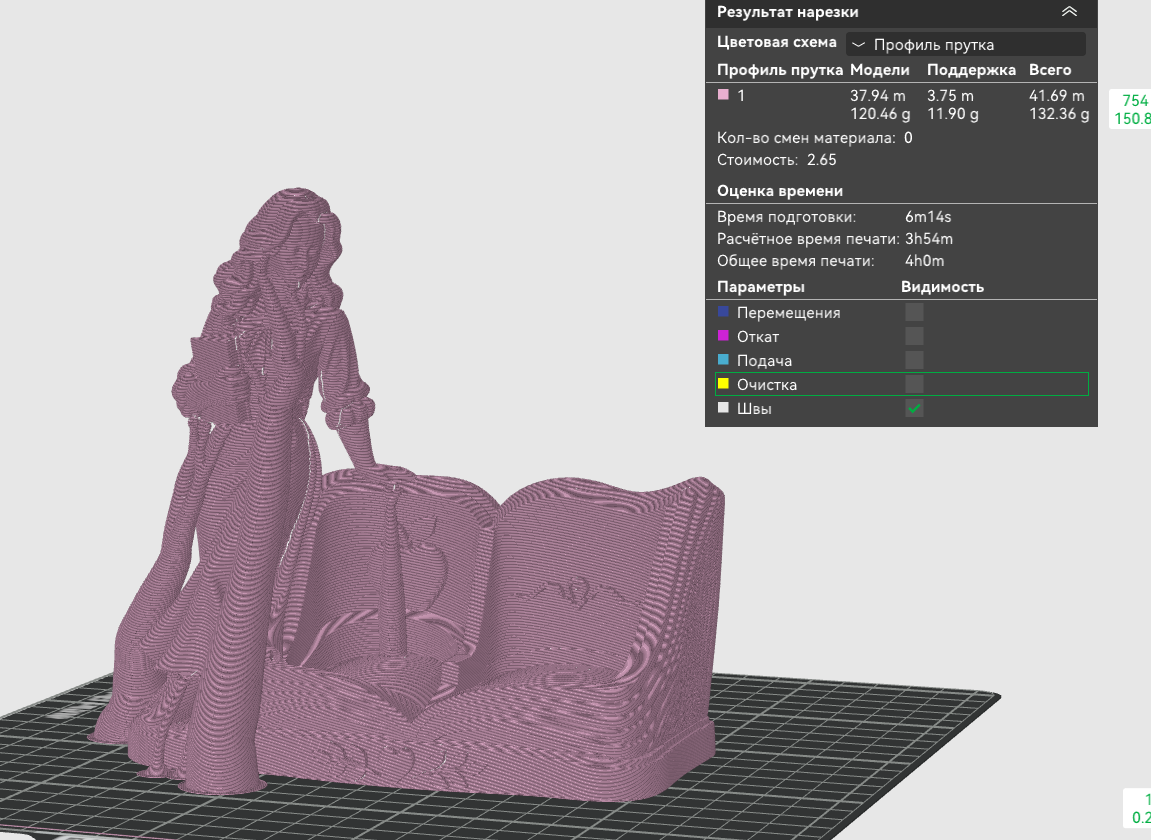The image size is (1151, 840).
Task: Click the blue Перемещения color square
Action: tap(723, 312)
